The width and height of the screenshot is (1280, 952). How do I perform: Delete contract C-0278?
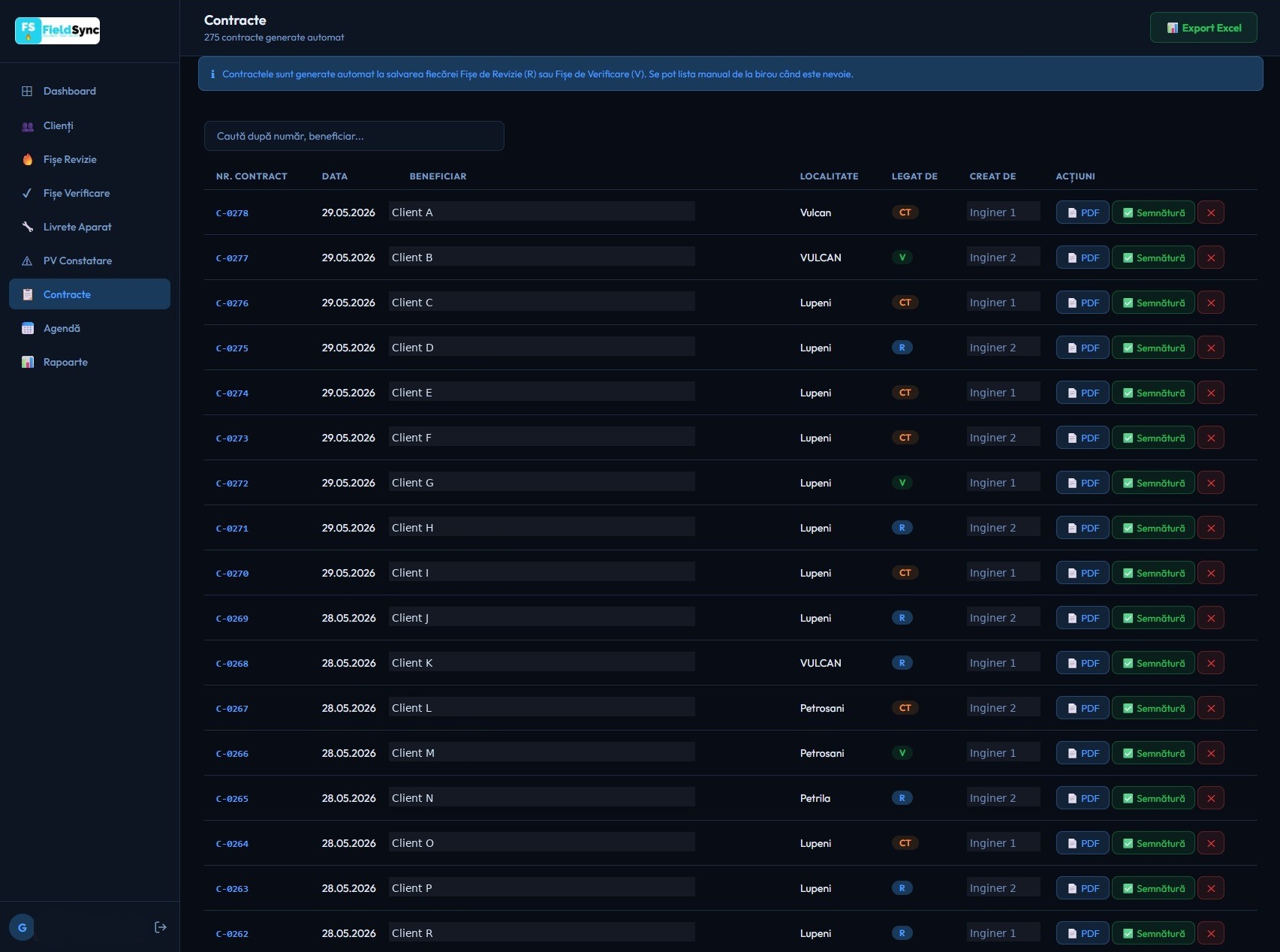(x=1211, y=212)
